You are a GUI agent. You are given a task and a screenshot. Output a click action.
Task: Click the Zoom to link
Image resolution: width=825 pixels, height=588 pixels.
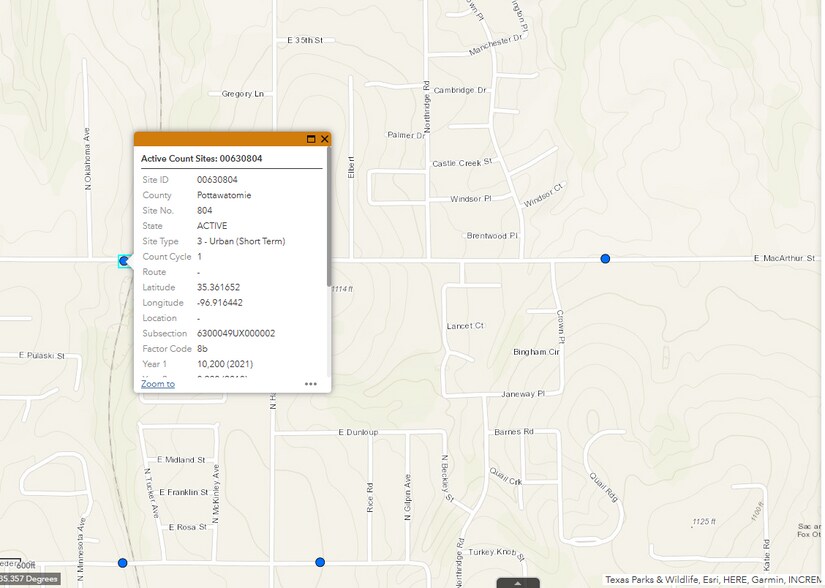[x=158, y=384]
